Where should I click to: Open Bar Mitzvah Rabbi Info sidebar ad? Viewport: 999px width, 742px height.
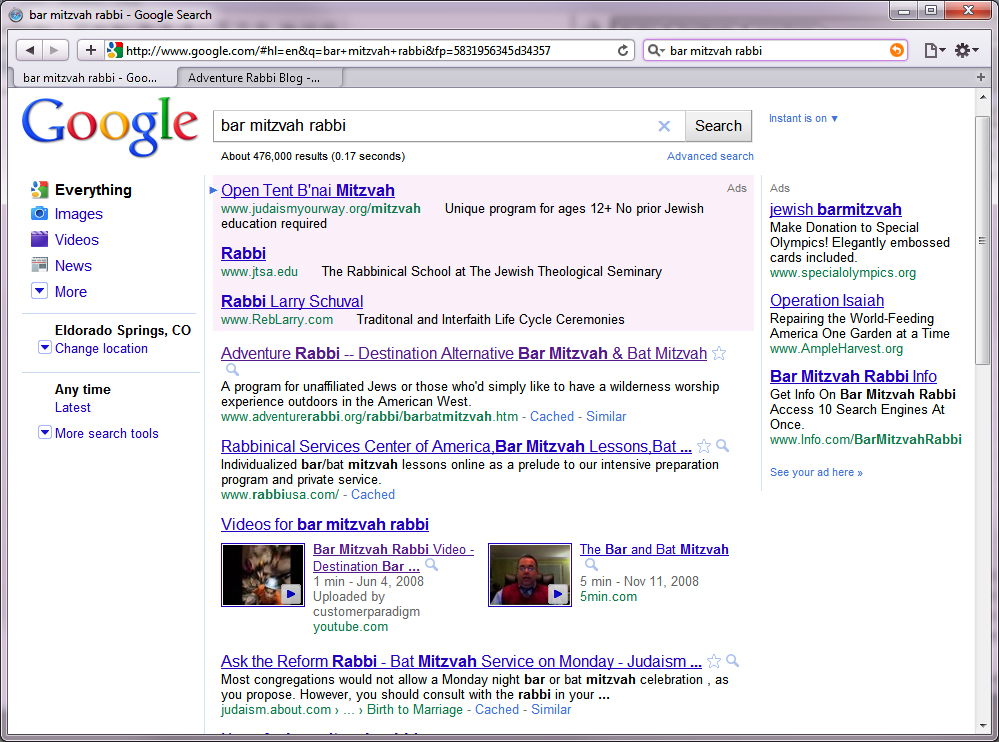(853, 376)
